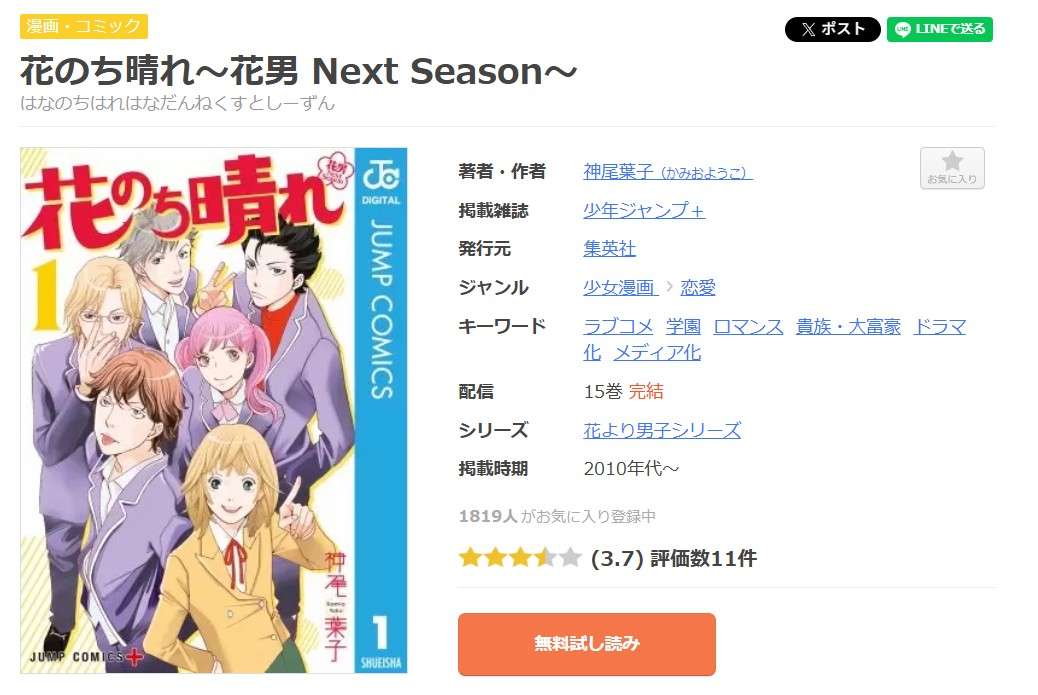
Task: Click the ラブコメ keyword link
Action: 618,326
